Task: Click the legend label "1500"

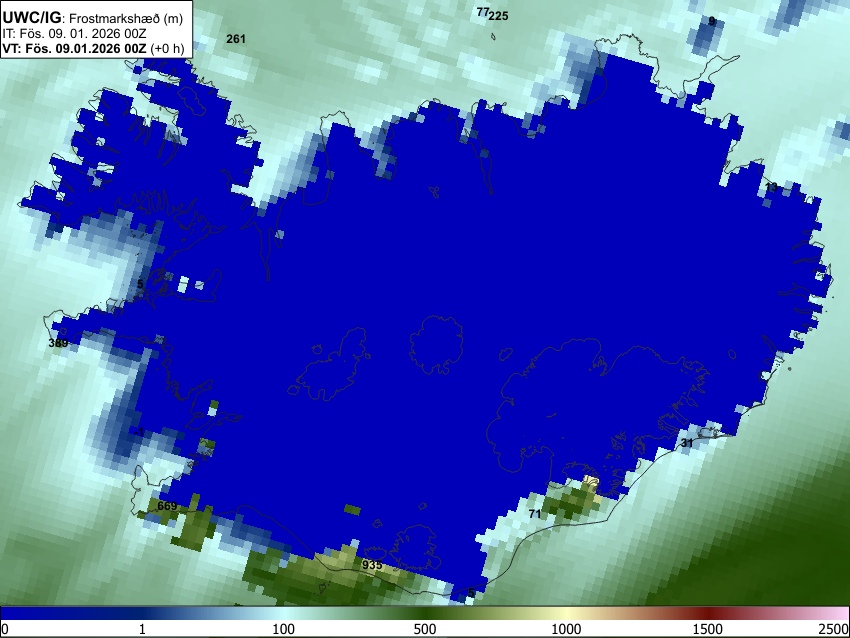Action: coord(707,629)
